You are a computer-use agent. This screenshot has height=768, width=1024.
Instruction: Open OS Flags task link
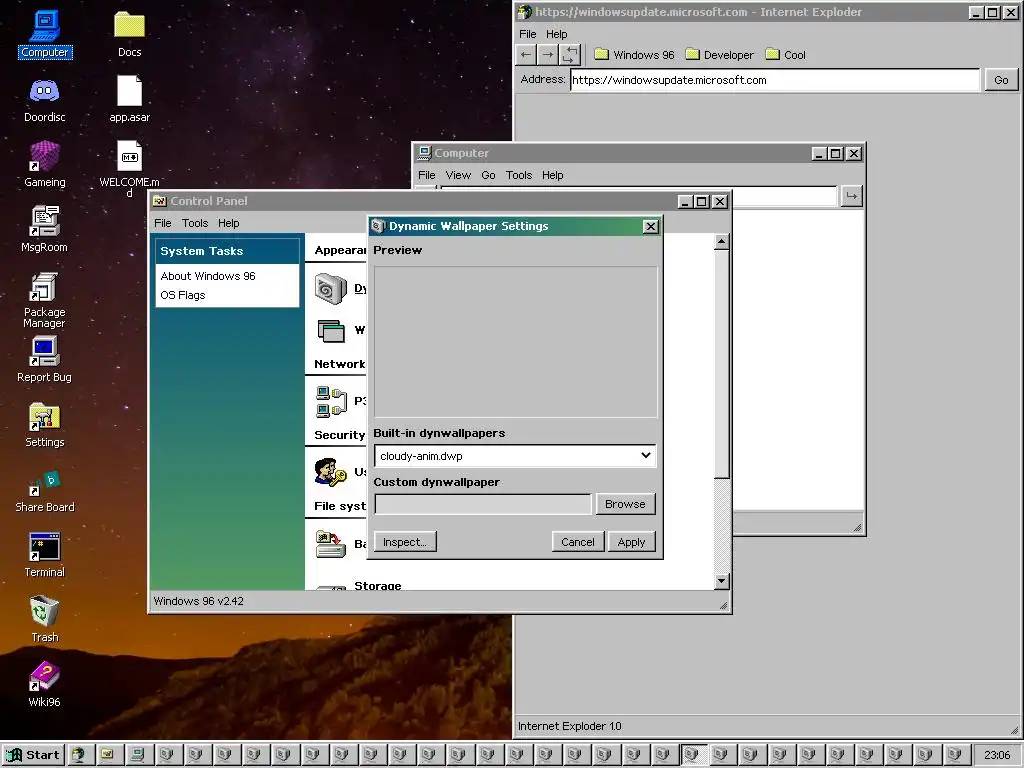coord(183,295)
